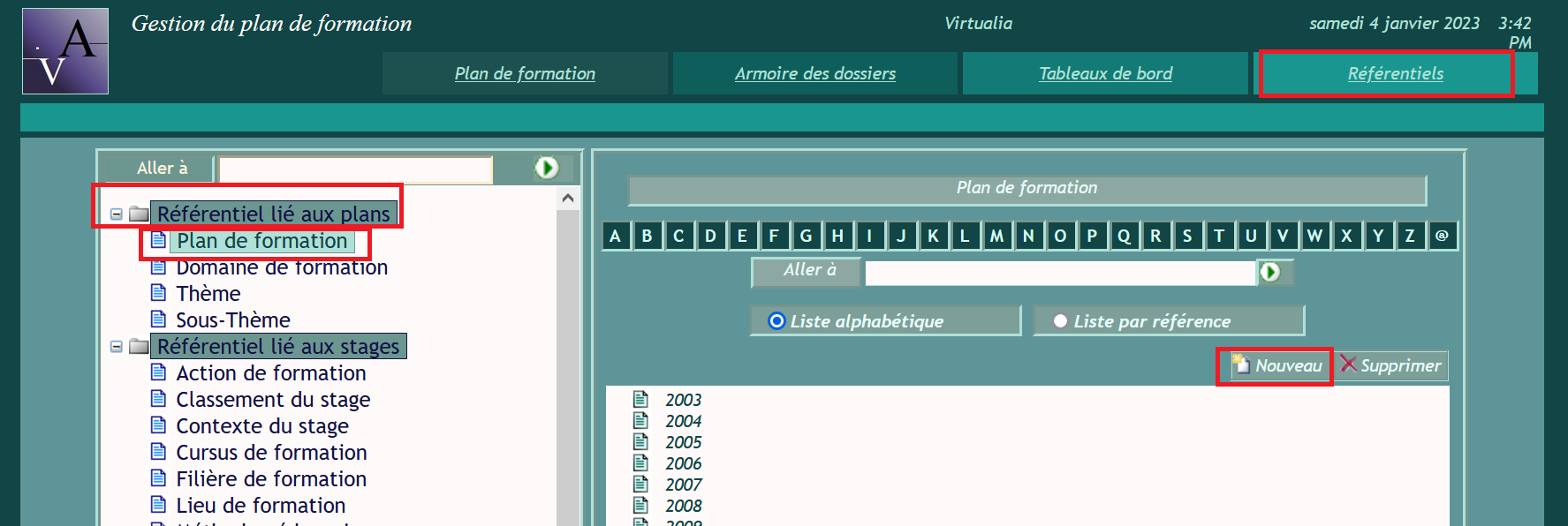
Task: Click the Supprimer red X icon
Action: [1348, 364]
